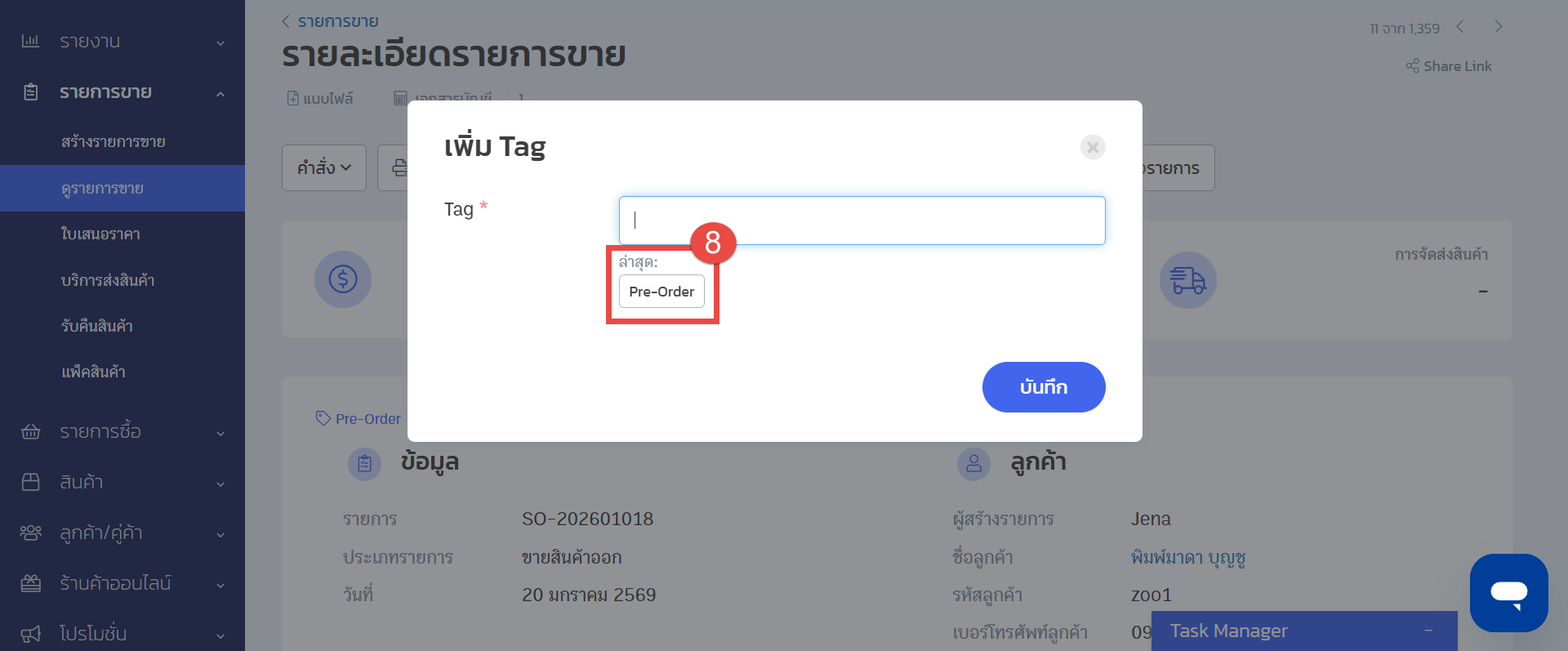Go to next sale record arrow

click(1498, 27)
